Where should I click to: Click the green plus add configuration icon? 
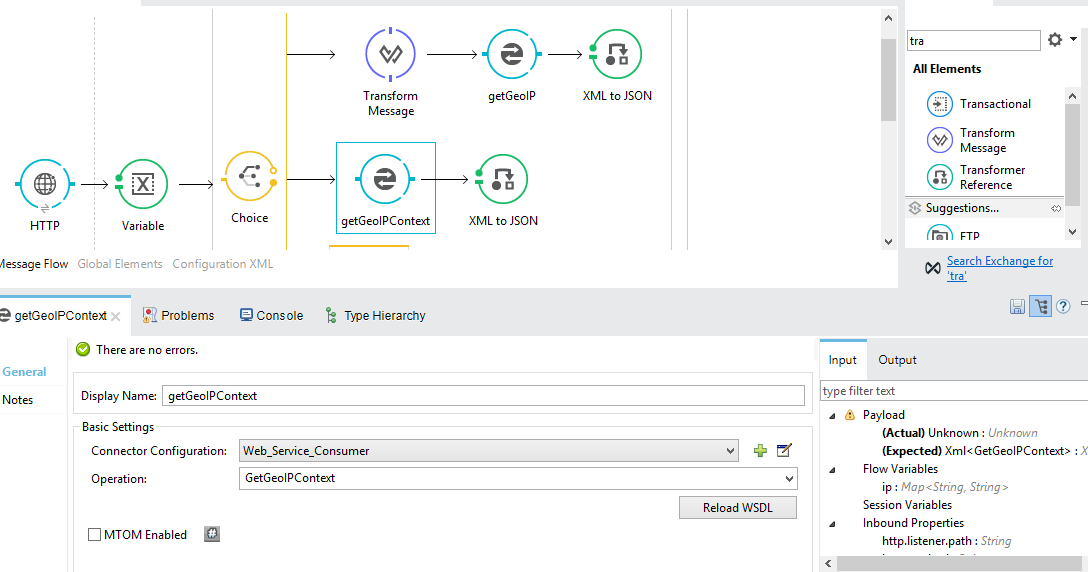760,451
